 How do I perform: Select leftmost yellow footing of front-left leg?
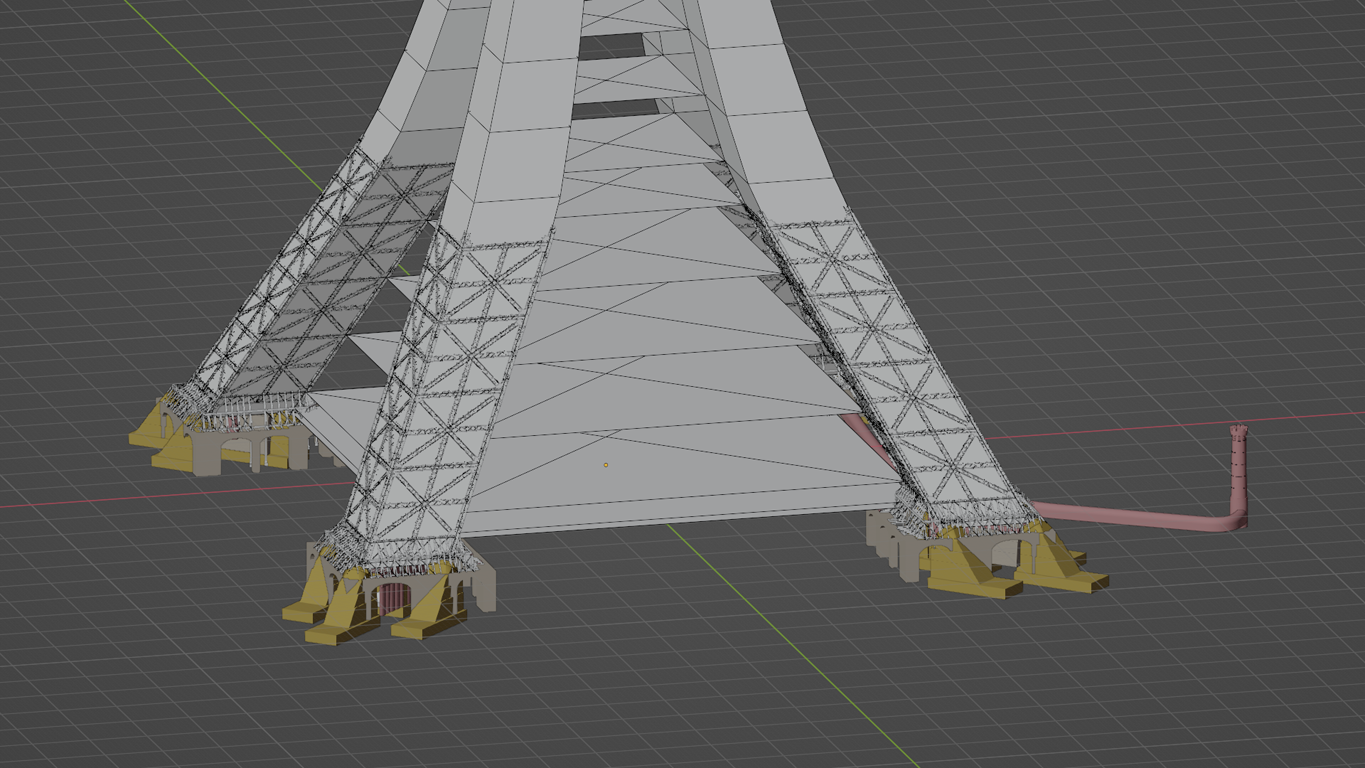(304, 609)
